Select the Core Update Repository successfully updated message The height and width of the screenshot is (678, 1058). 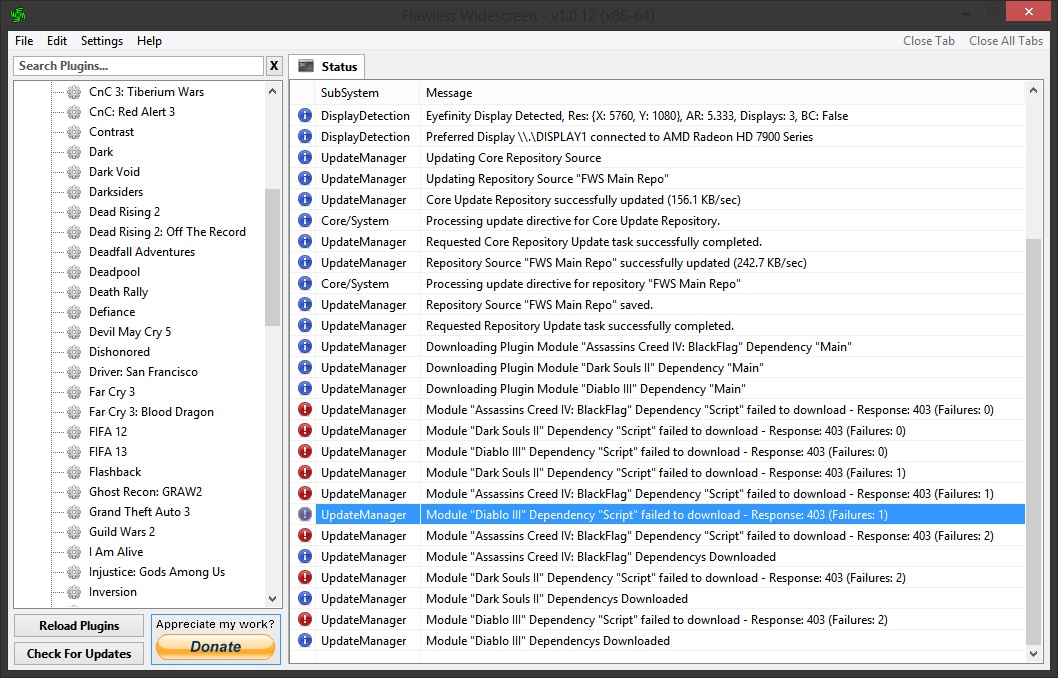coord(583,200)
